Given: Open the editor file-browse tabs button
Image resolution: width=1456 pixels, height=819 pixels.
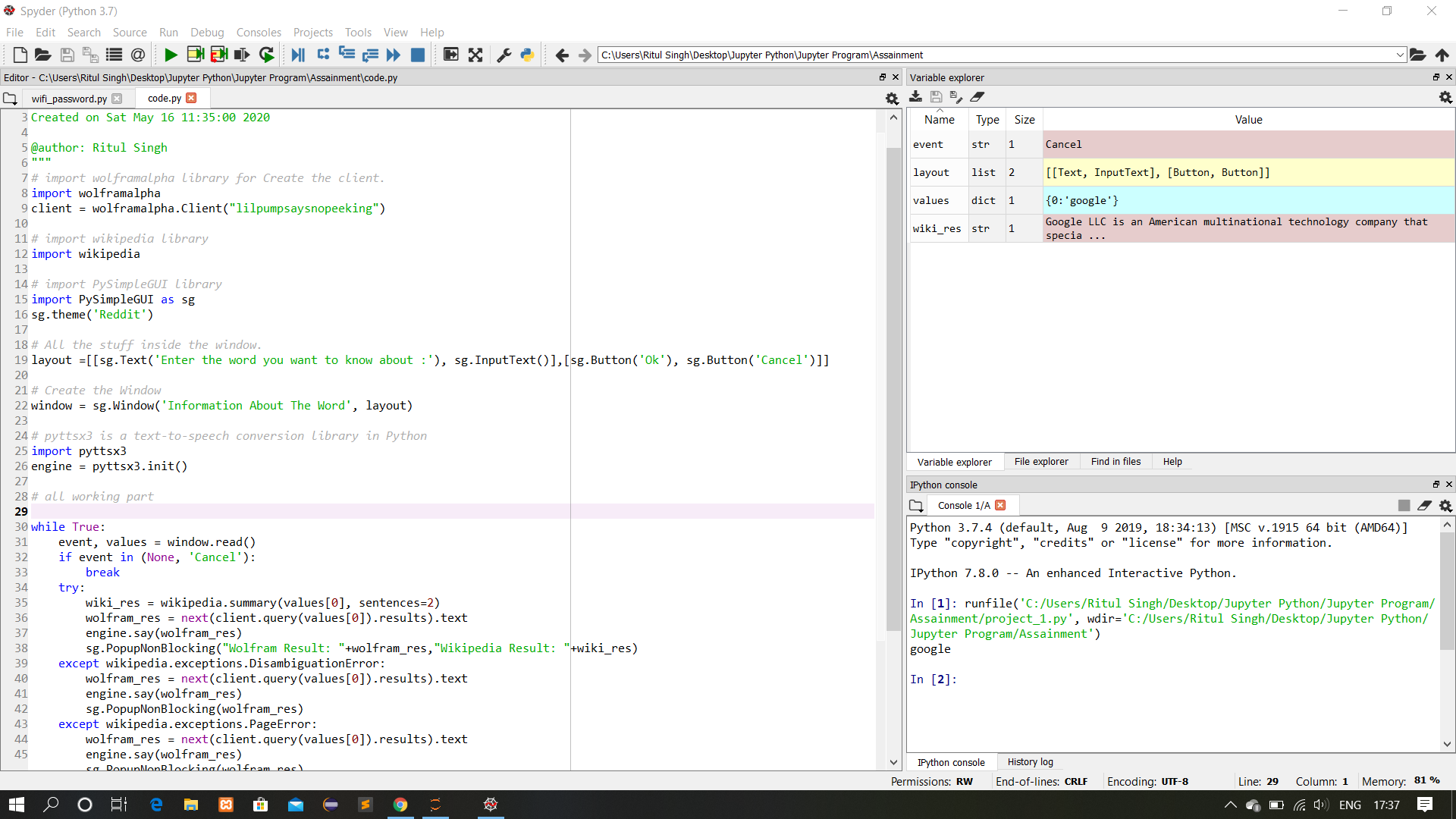Looking at the screenshot, I should (x=10, y=99).
